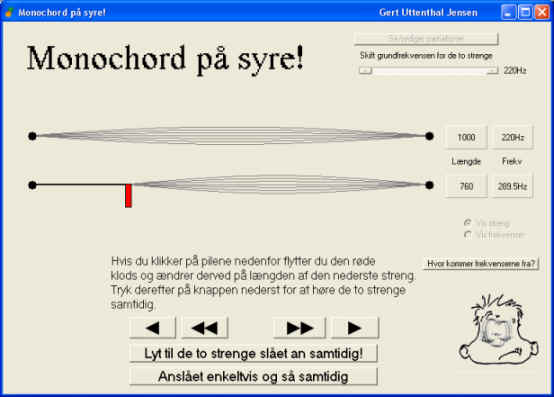
Task: Jump the red block far right
Action: coord(300,328)
